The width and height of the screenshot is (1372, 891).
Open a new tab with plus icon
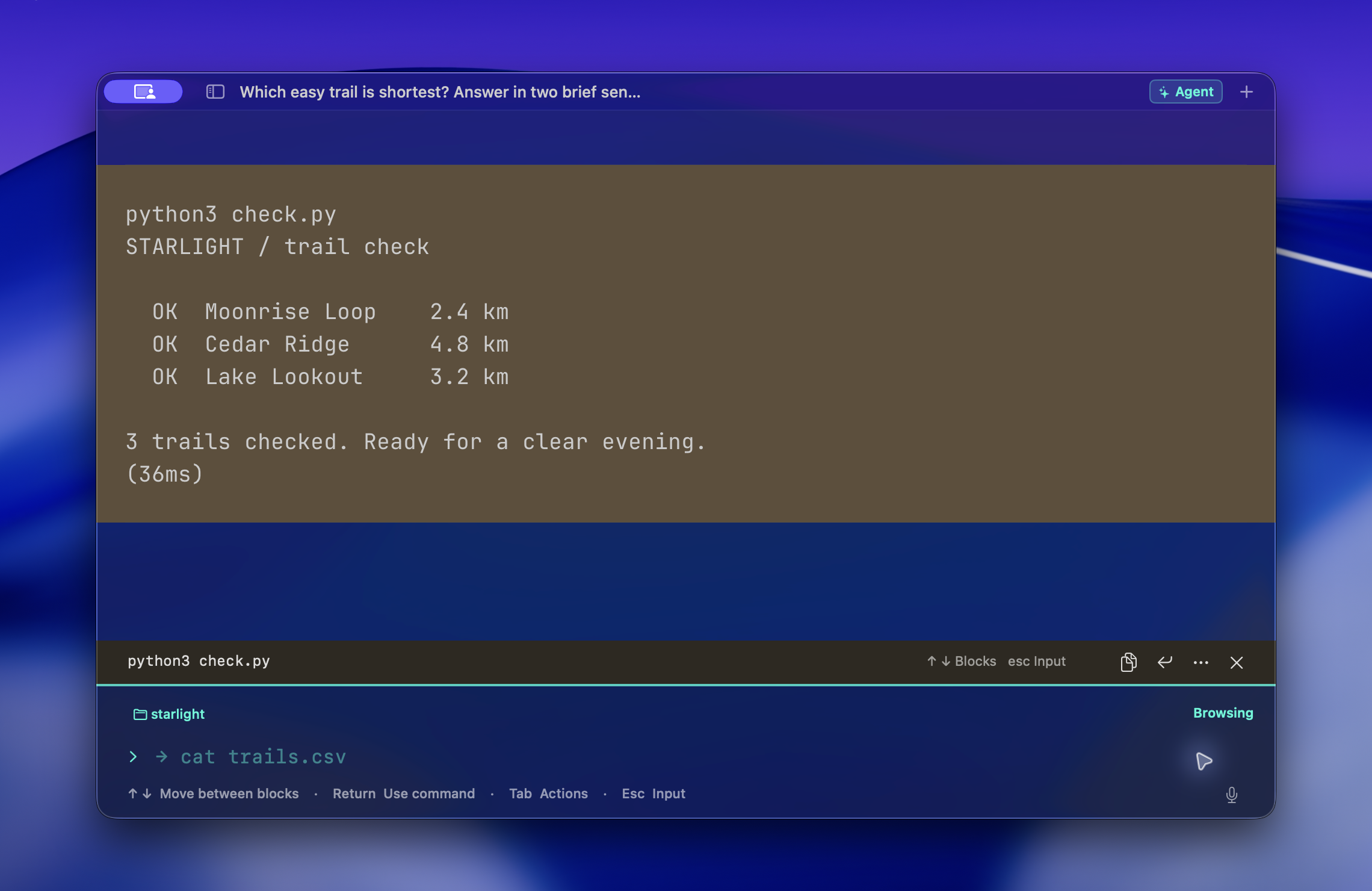pyautogui.click(x=1247, y=92)
